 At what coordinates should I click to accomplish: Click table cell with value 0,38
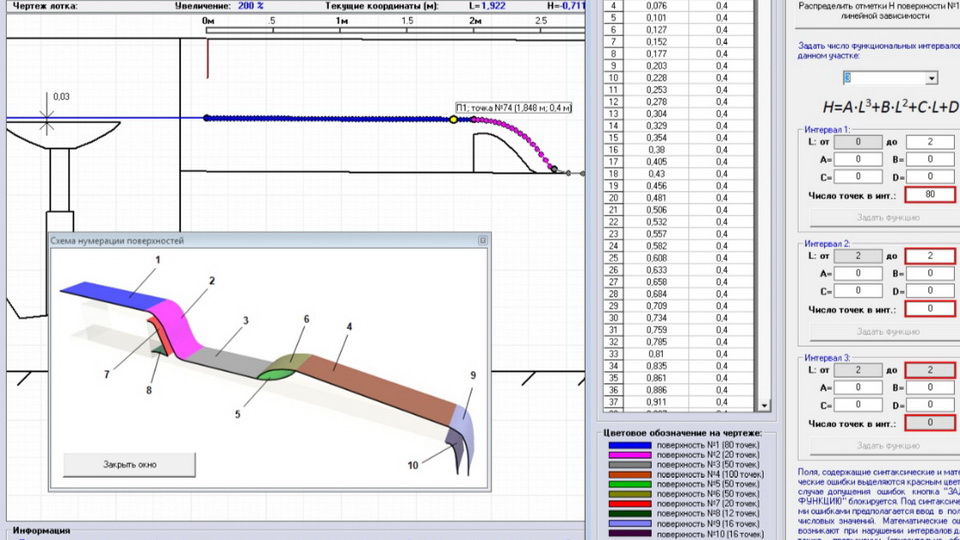click(656, 150)
